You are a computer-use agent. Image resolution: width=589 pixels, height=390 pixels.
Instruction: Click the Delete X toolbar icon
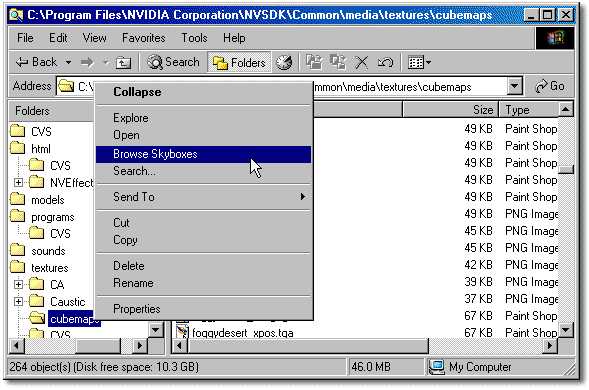pyautogui.click(x=361, y=62)
